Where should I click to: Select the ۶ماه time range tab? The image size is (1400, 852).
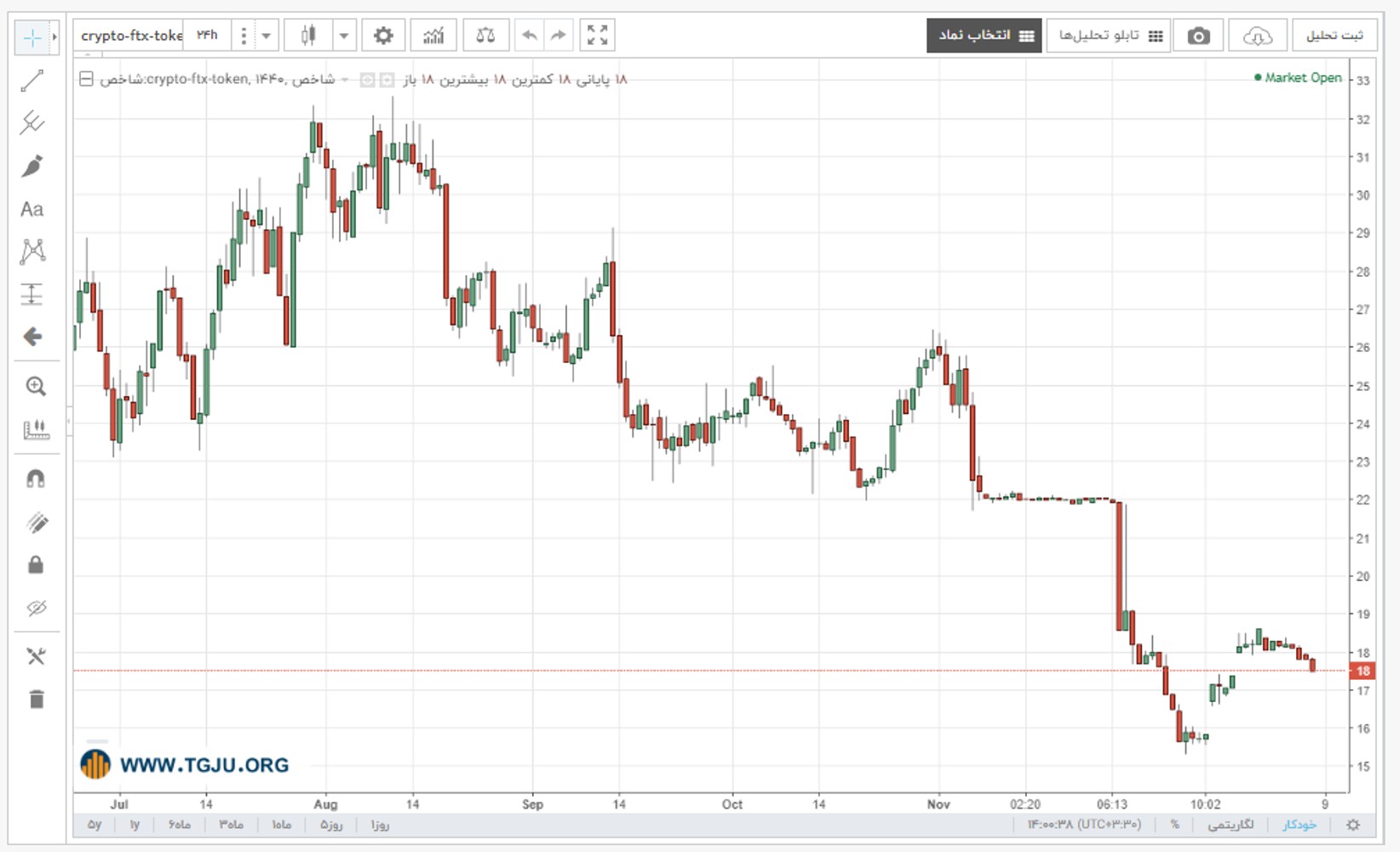180,825
